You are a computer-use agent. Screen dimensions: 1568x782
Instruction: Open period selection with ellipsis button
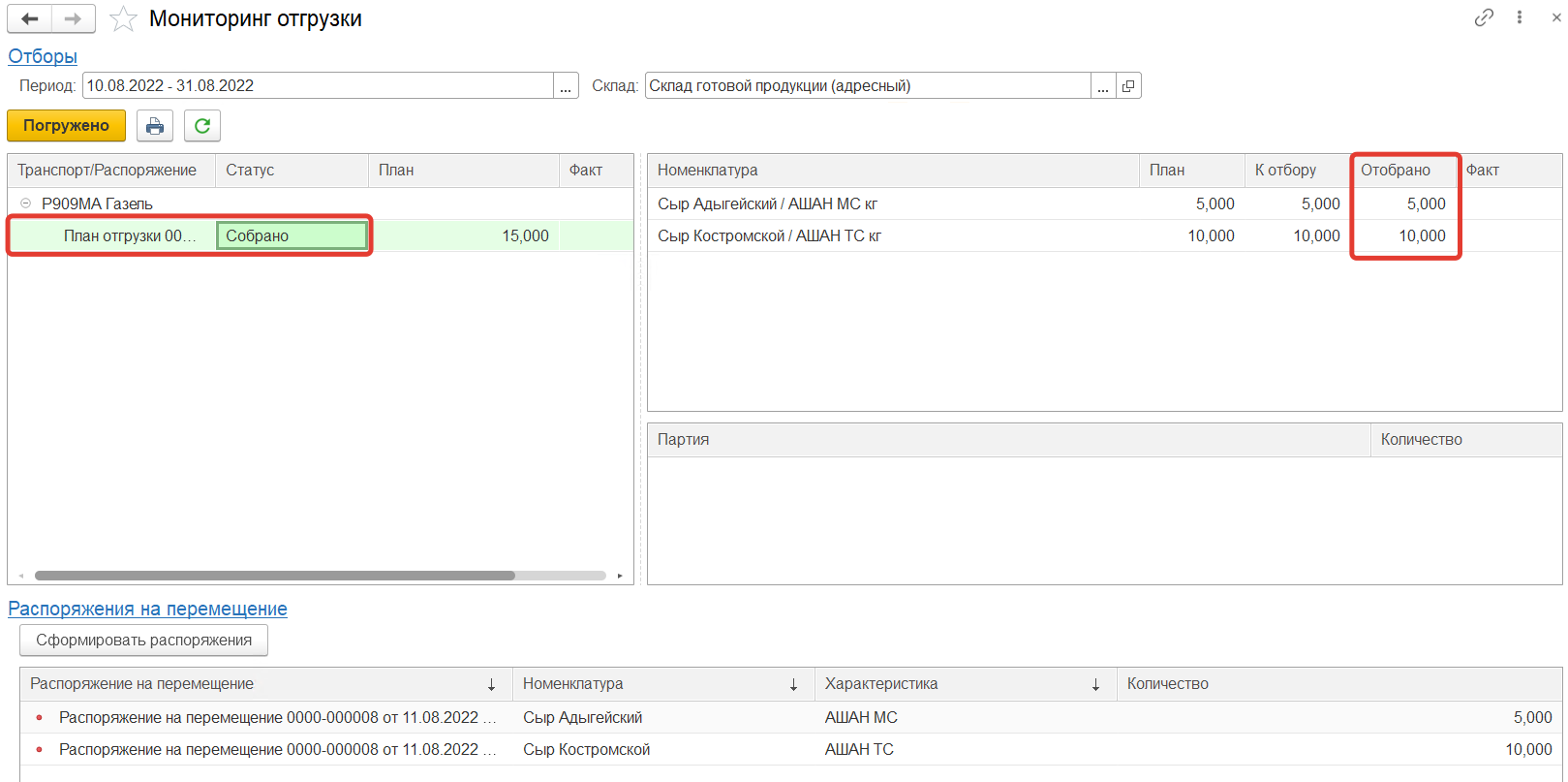click(566, 86)
